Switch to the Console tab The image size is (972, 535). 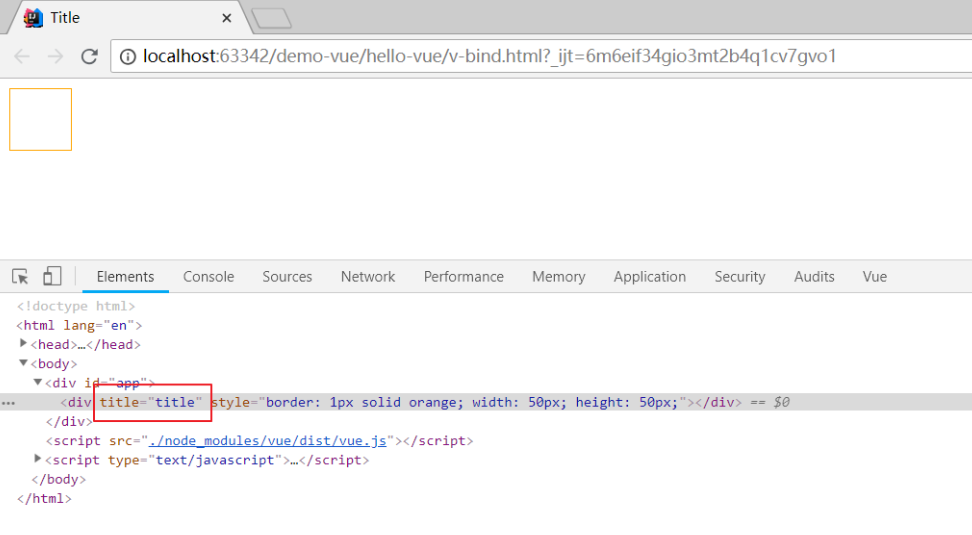point(208,276)
